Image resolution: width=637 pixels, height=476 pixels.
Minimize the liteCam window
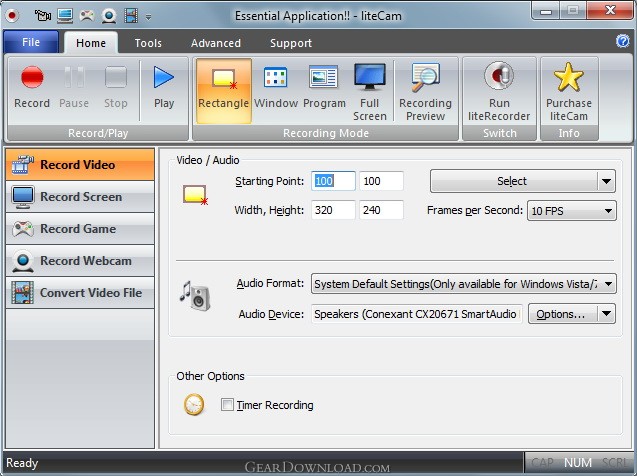tap(546, 11)
